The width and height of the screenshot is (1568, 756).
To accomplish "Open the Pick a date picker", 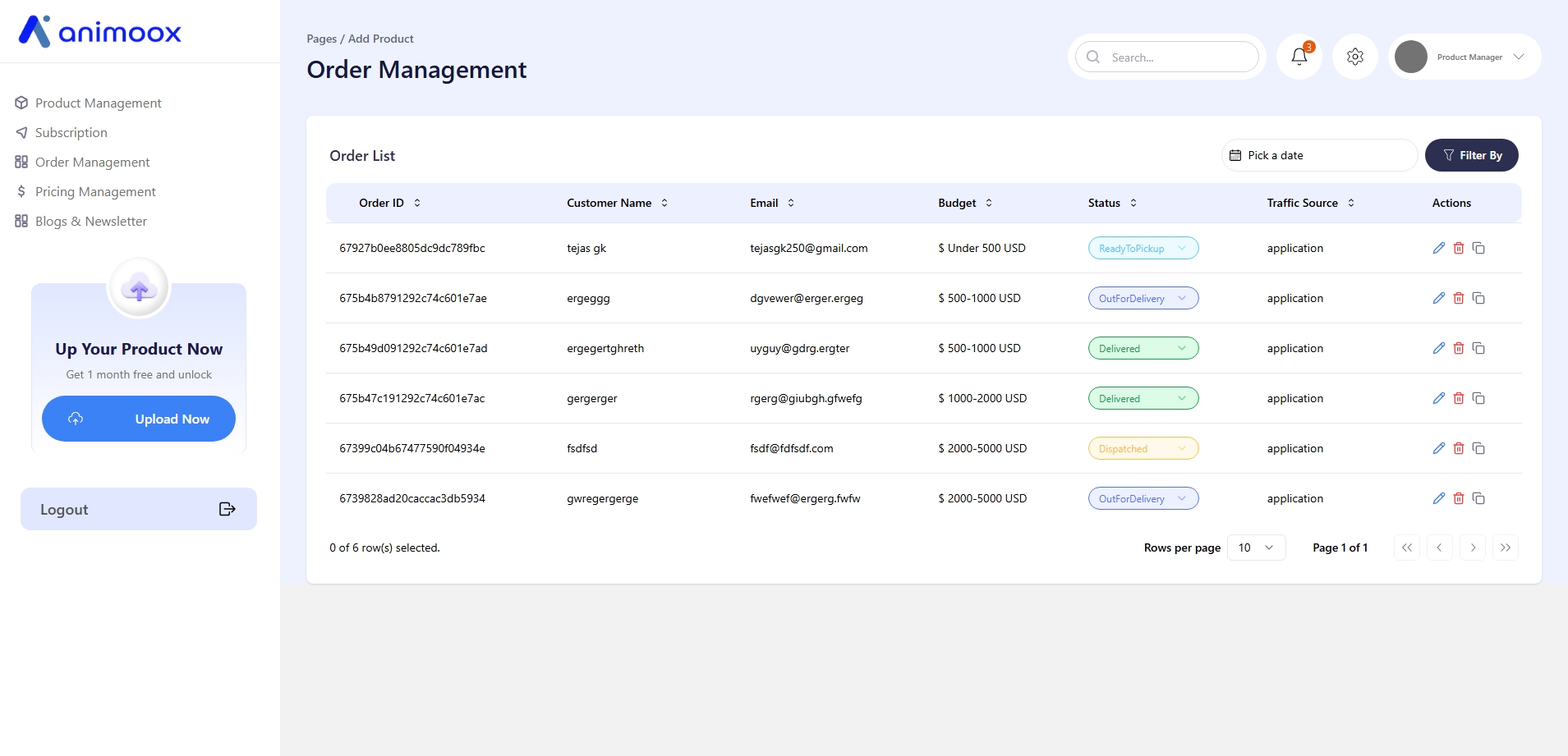I will (1319, 155).
